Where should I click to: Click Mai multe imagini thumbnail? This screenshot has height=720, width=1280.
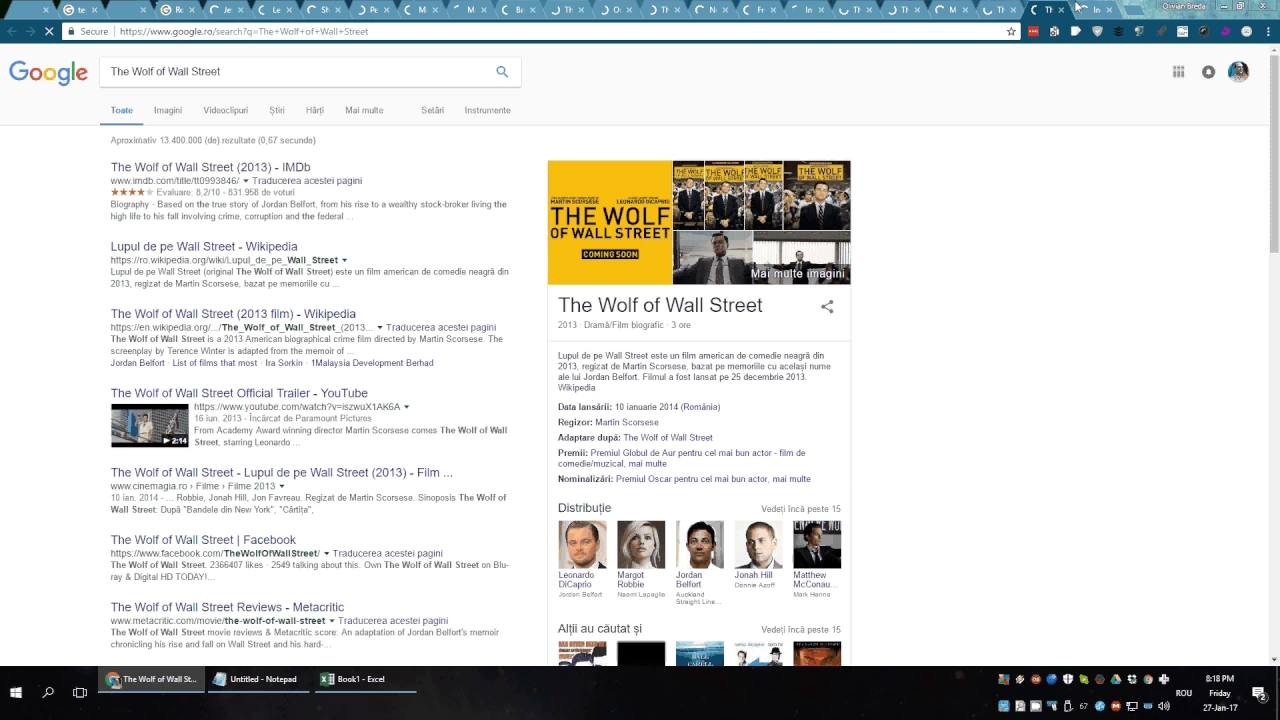[x=801, y=258]
